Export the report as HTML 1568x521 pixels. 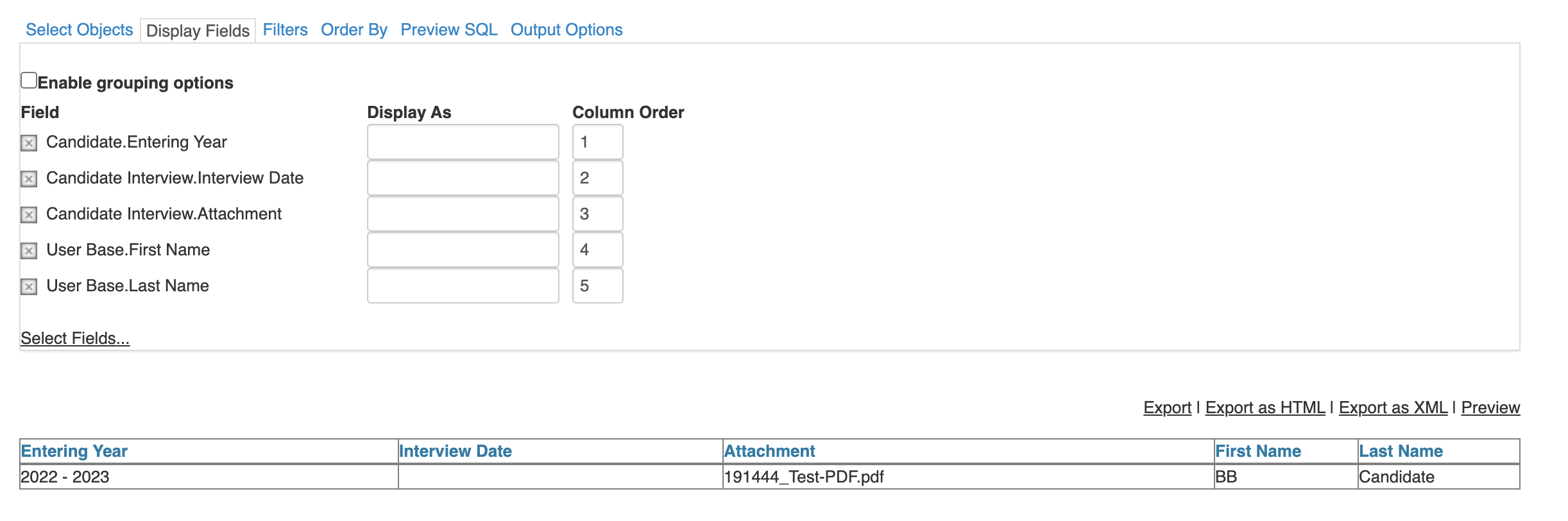point(1265,407)
